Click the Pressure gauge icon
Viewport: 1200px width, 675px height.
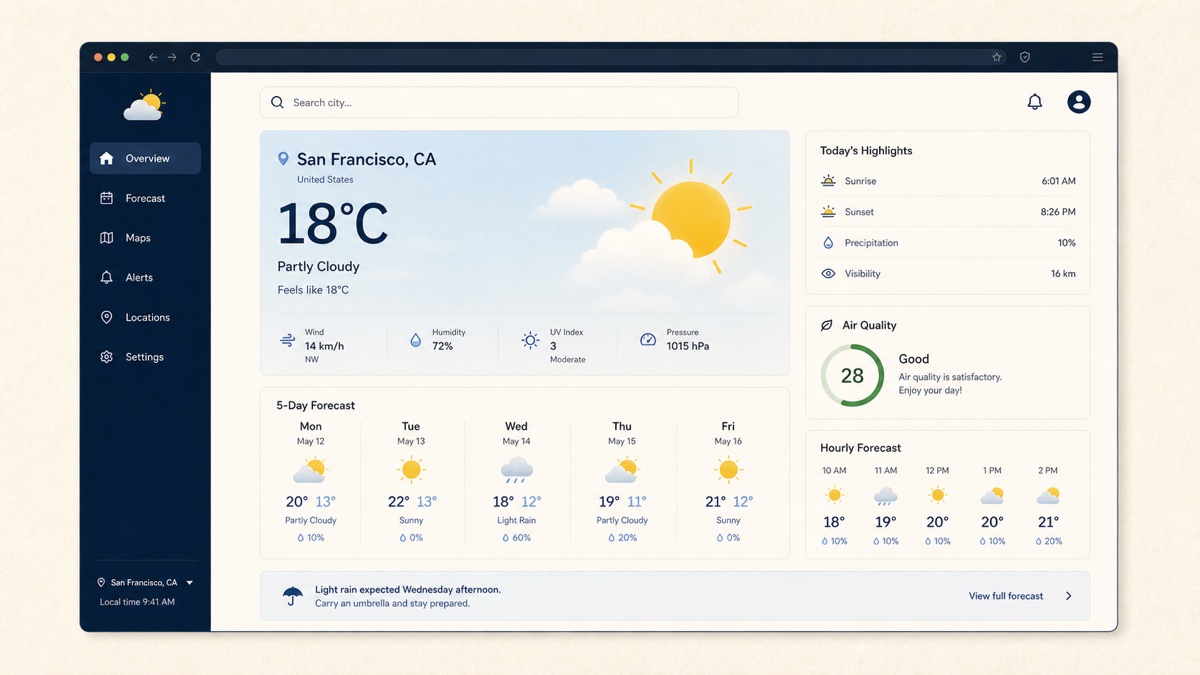point(648,340)
